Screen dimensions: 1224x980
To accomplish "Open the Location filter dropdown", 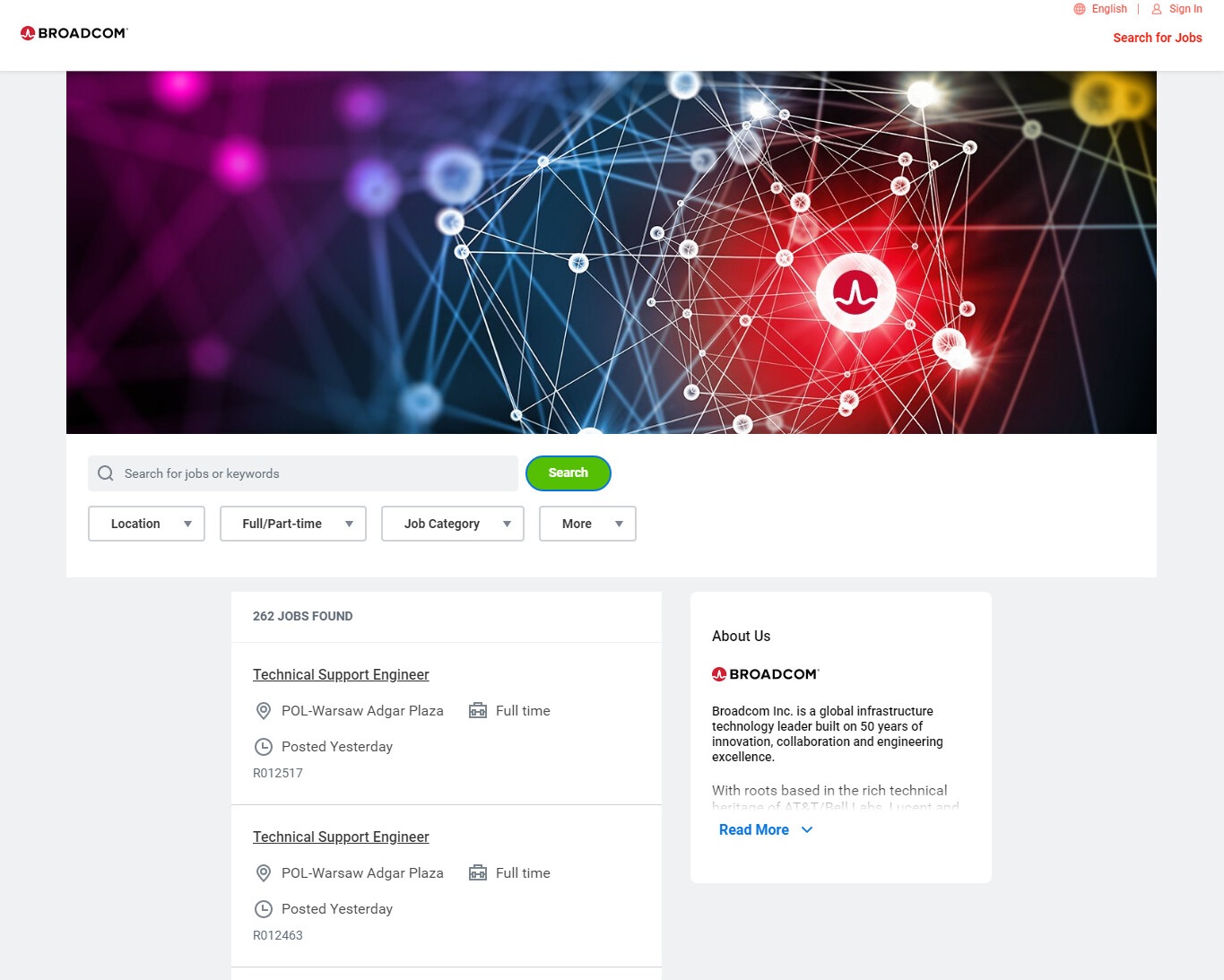I will point(147,524).
